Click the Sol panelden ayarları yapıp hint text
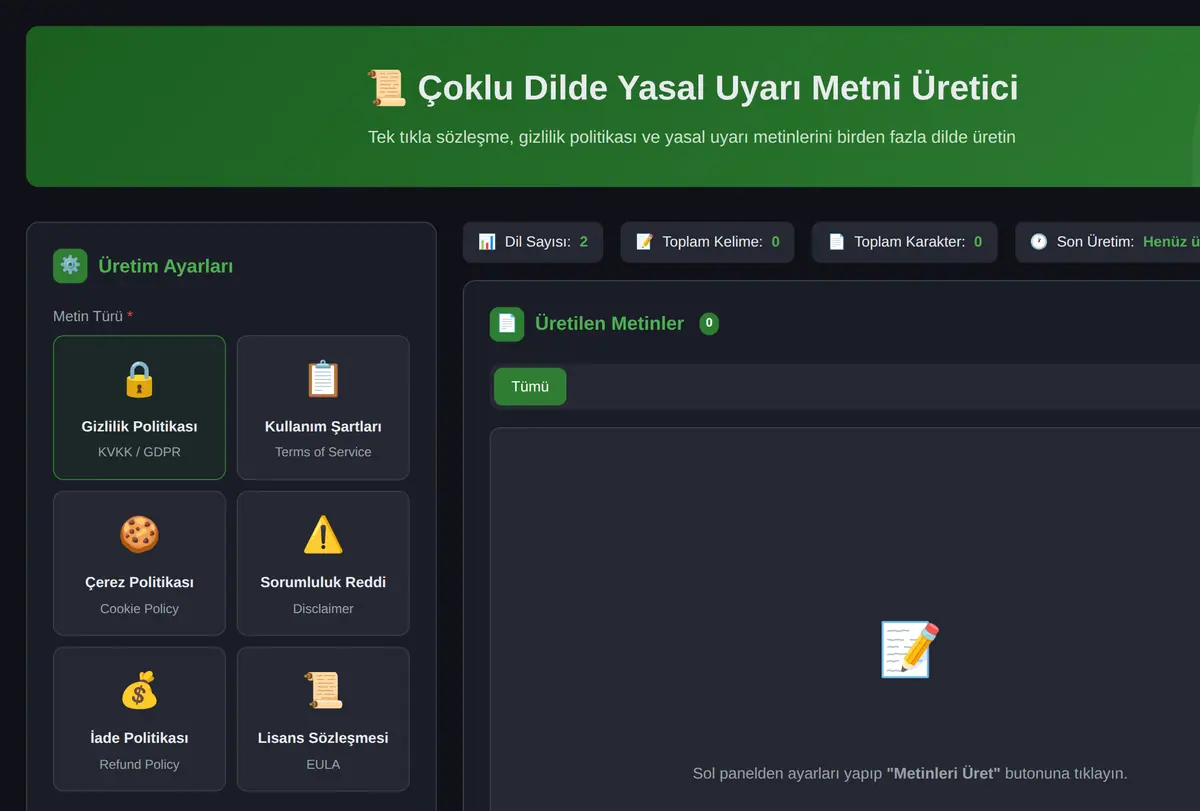This screenshot has width=1200, height=811. click(x=910, y=774)
